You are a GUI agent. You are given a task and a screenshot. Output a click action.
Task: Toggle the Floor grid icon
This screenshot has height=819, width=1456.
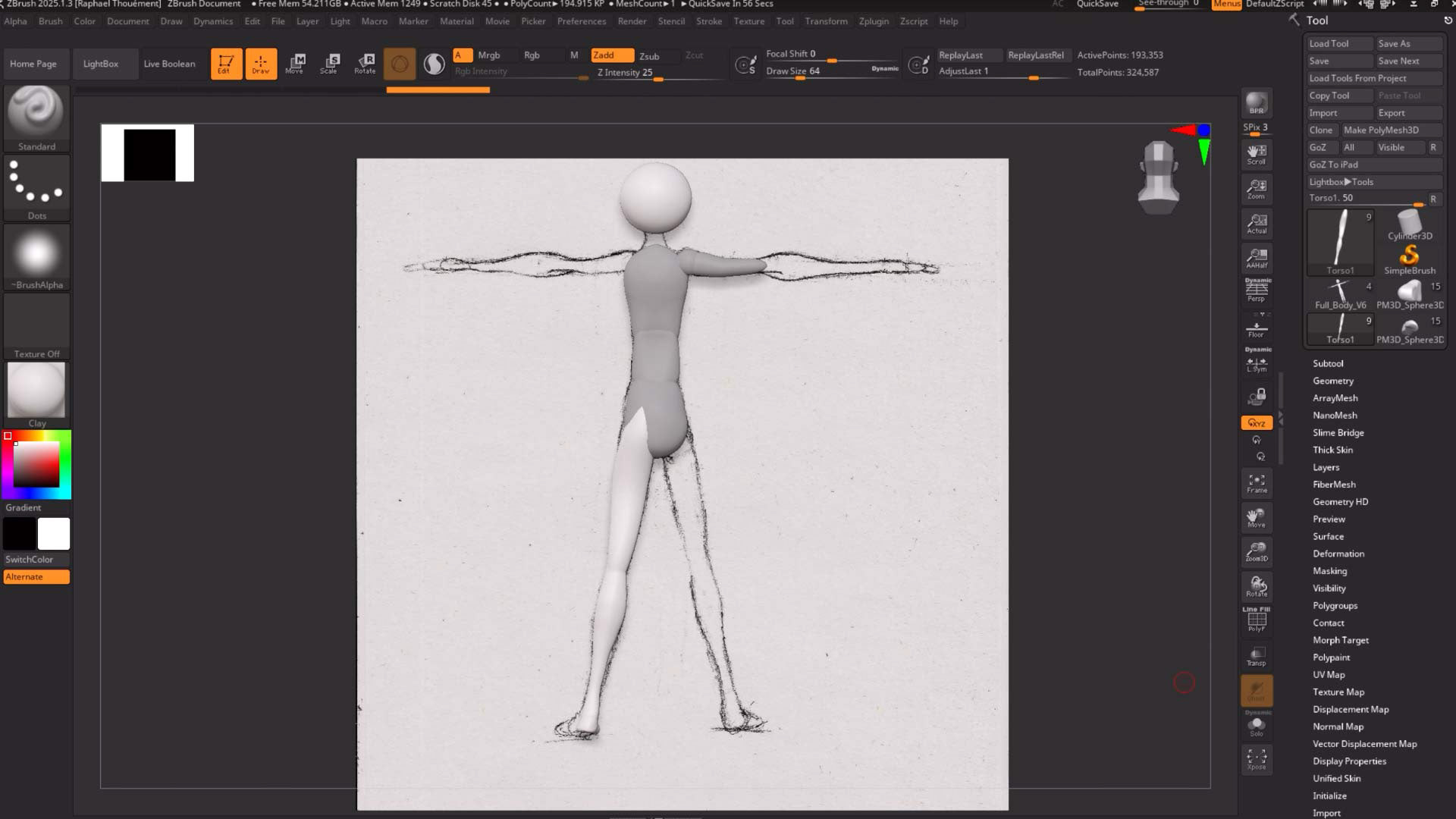tap(1257, 329)
